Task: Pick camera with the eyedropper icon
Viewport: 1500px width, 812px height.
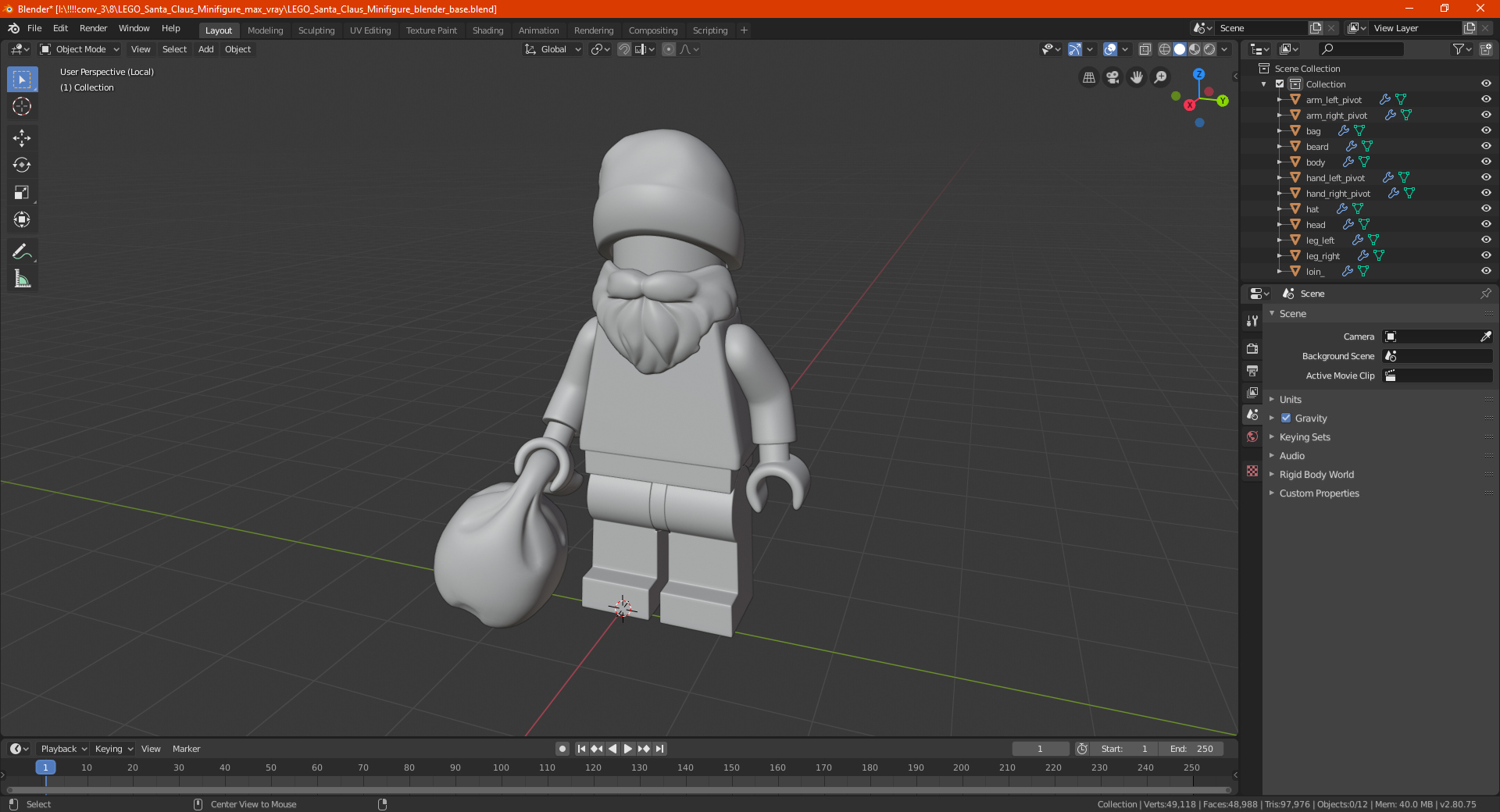Action: click(x=1485, y=337)
